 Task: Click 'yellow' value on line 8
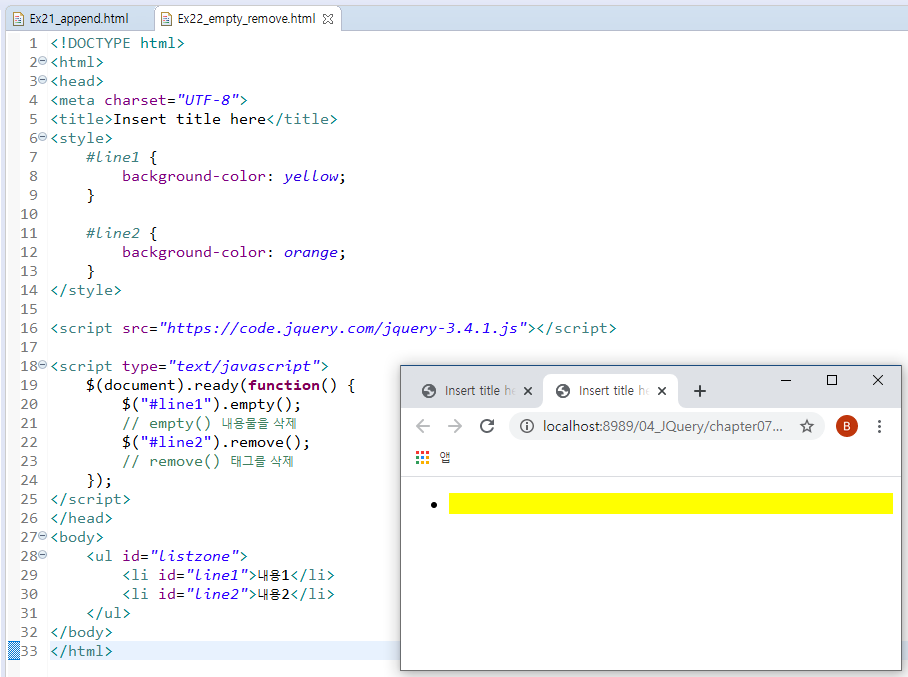click(x=311, y=176)
